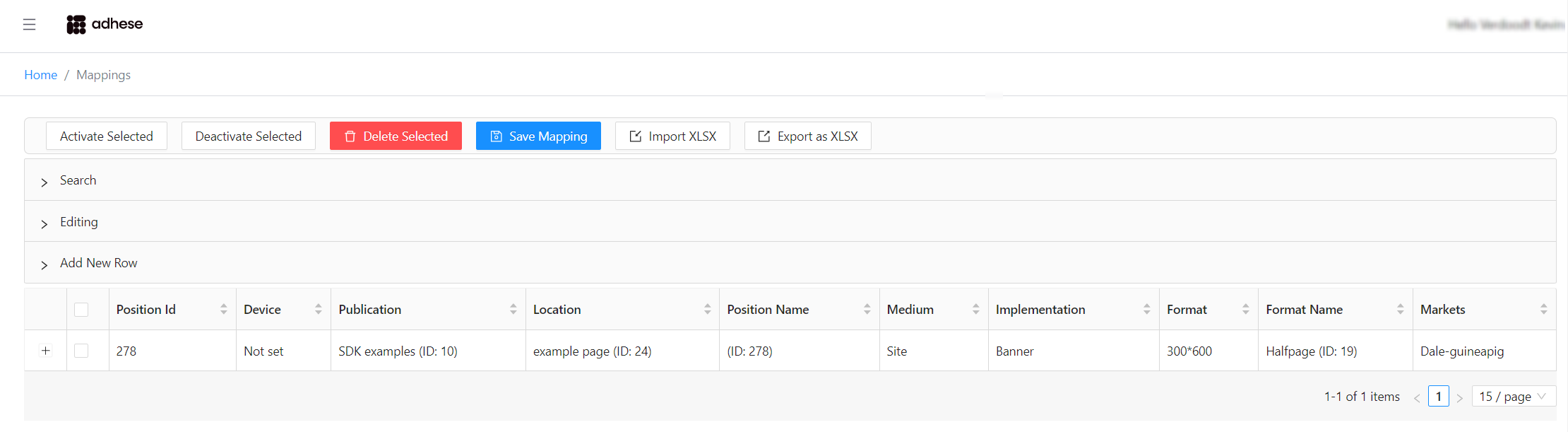Open the hamburger navigation menu
The height and width of the screenshot is (432, 1568).
click(29, 25)
